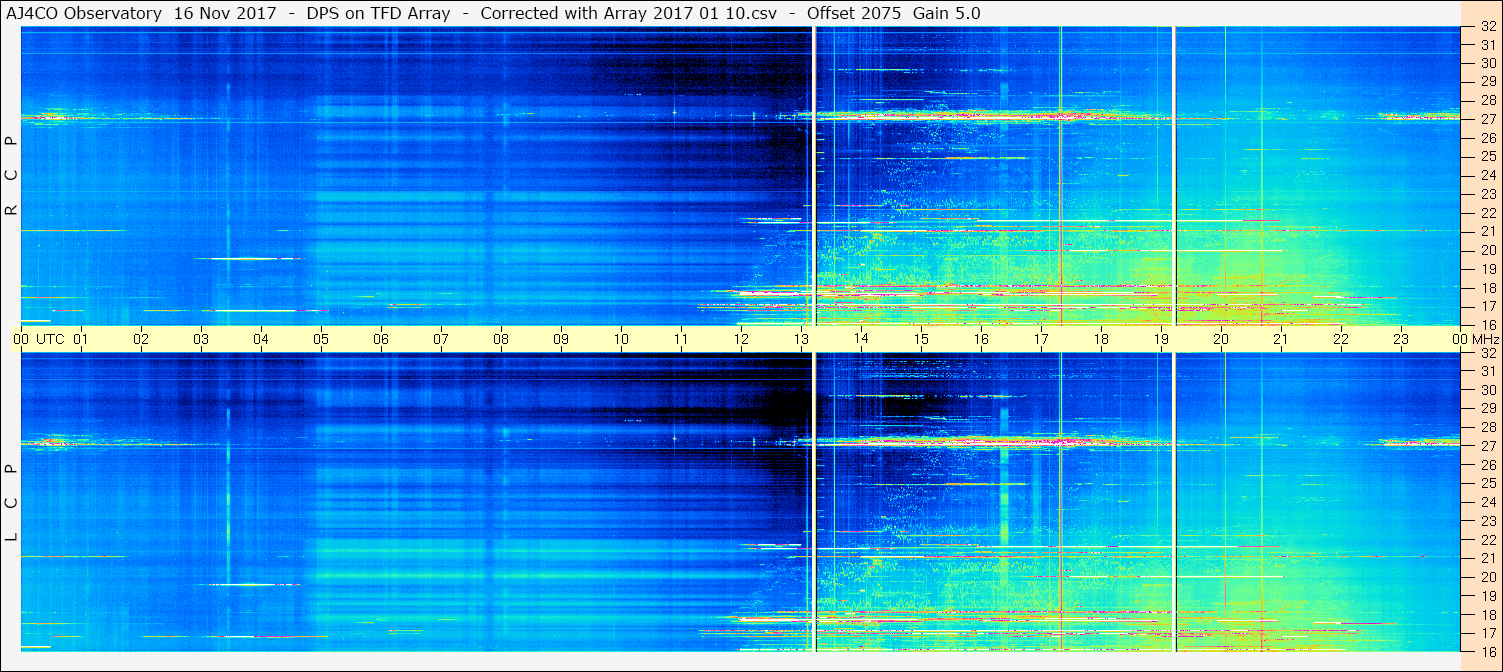Select the 11 hour tick label
Screen dimensions: 1503x672
click(681, 339)
